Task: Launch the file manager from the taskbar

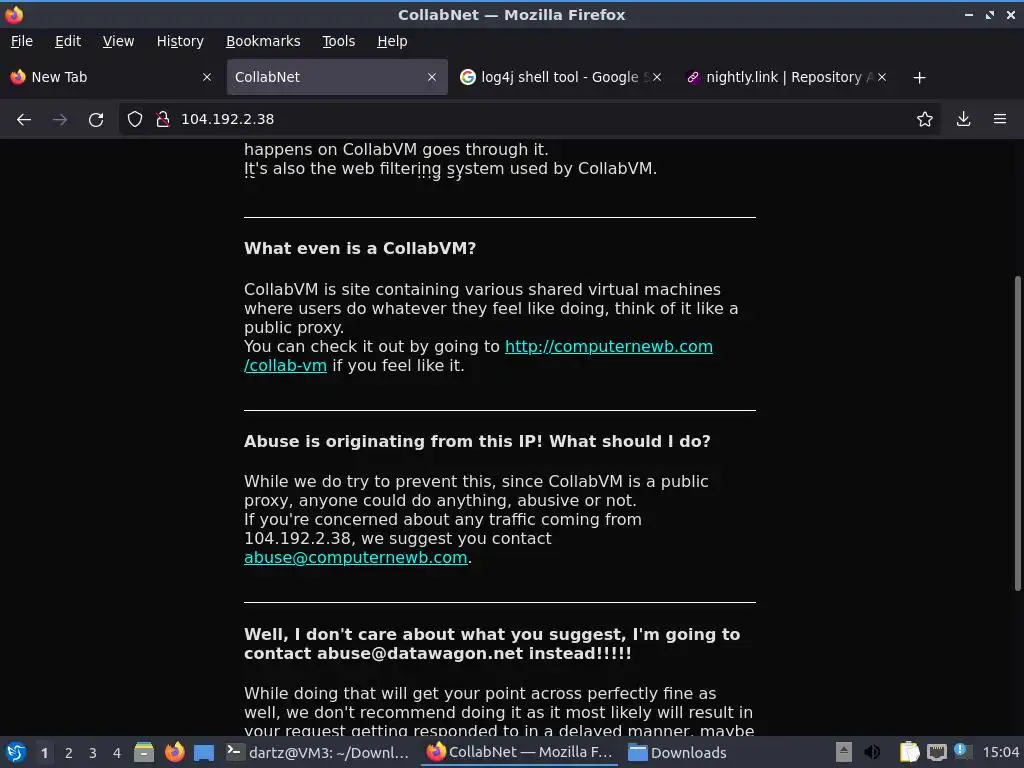Action: (144, 752)
